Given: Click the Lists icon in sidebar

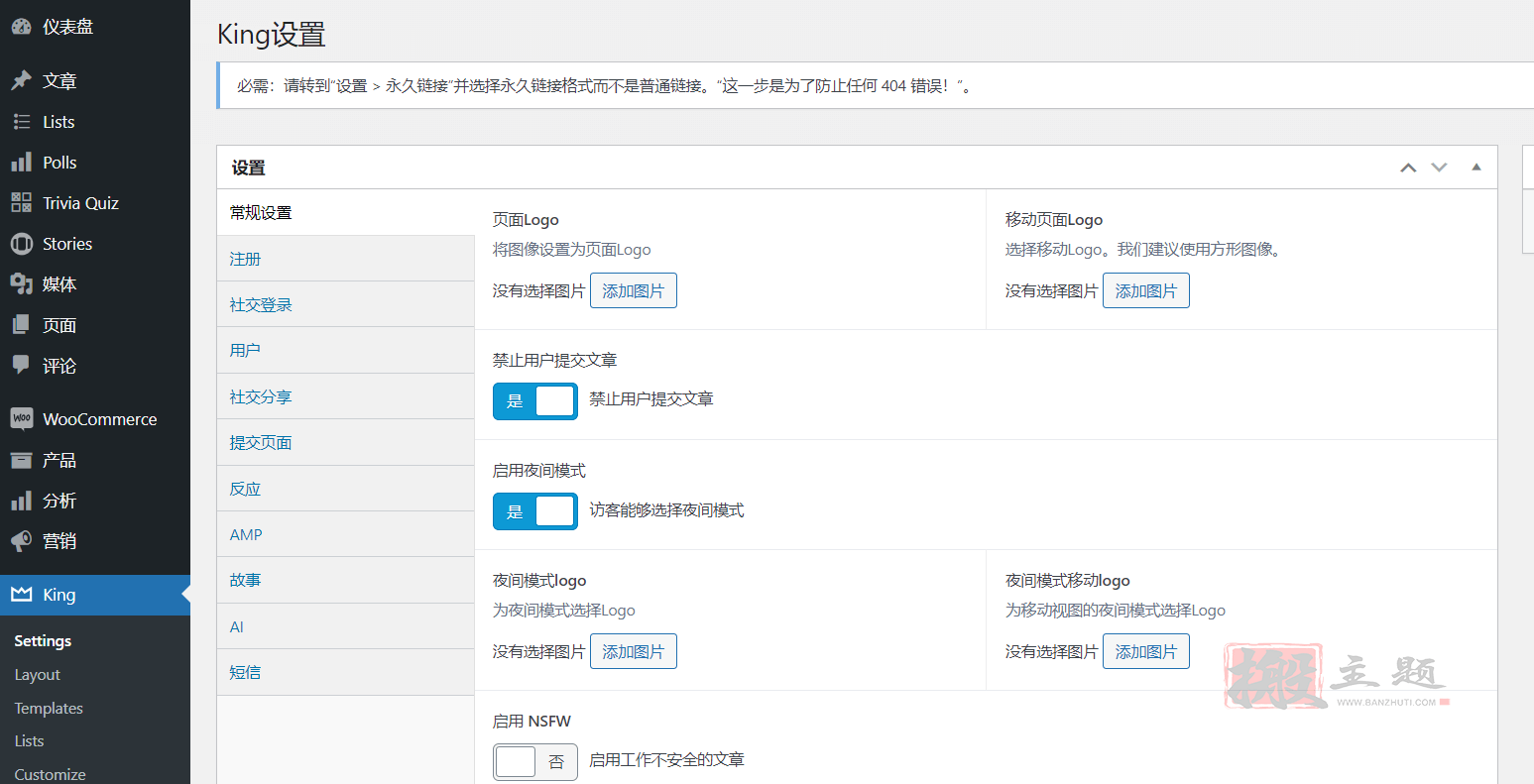Looking at the screenshot, I should [x=21, y=122].
